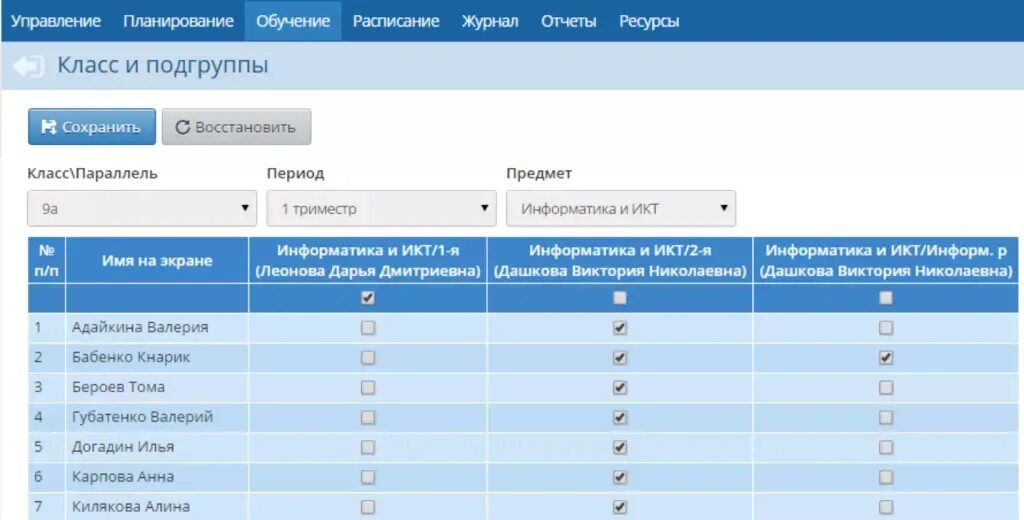Screen dimensions: 1024x520
Task: Check Килякова Алина in Информ. р group
Action: pos(886,506)
